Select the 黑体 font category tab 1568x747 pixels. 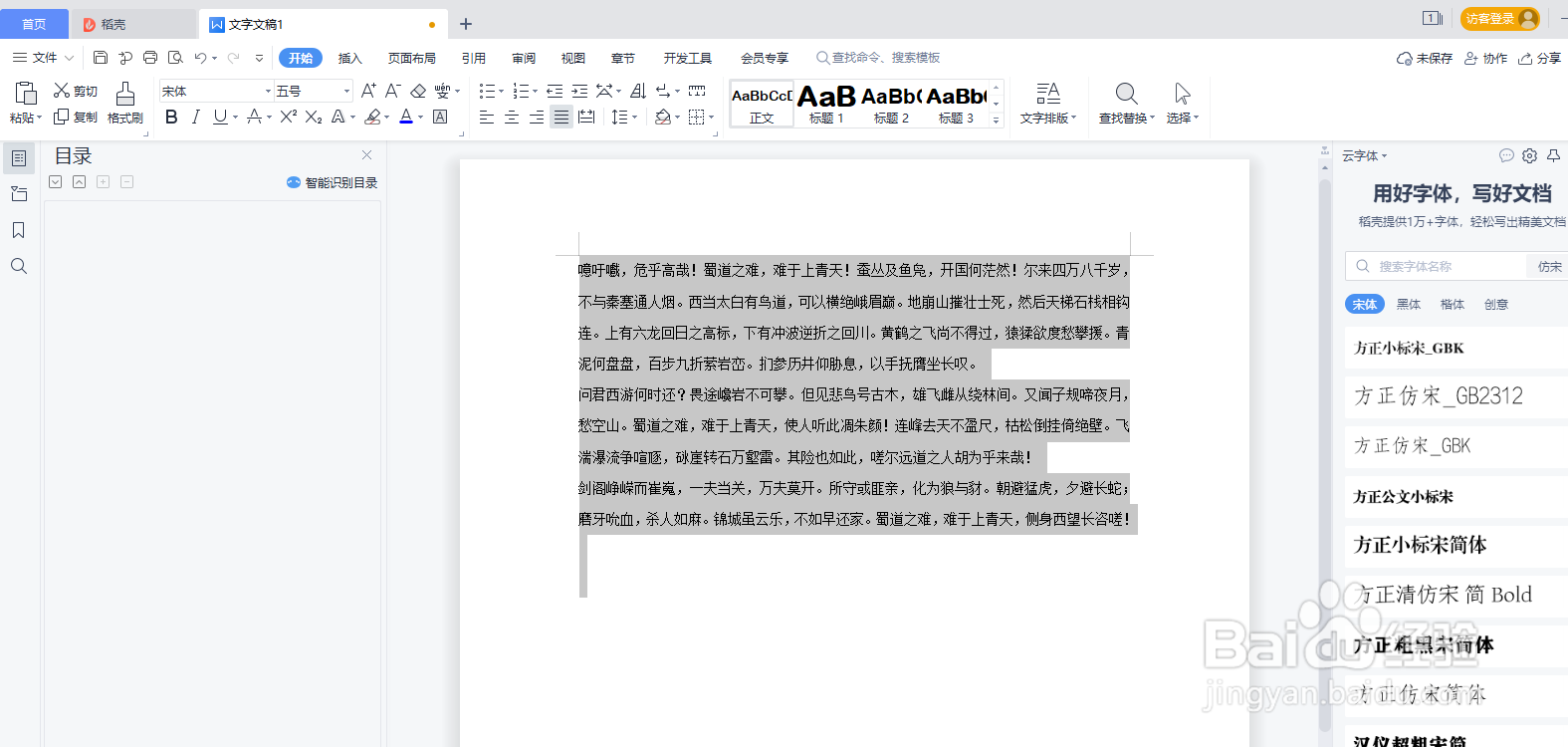click(x=1409, y=304)
